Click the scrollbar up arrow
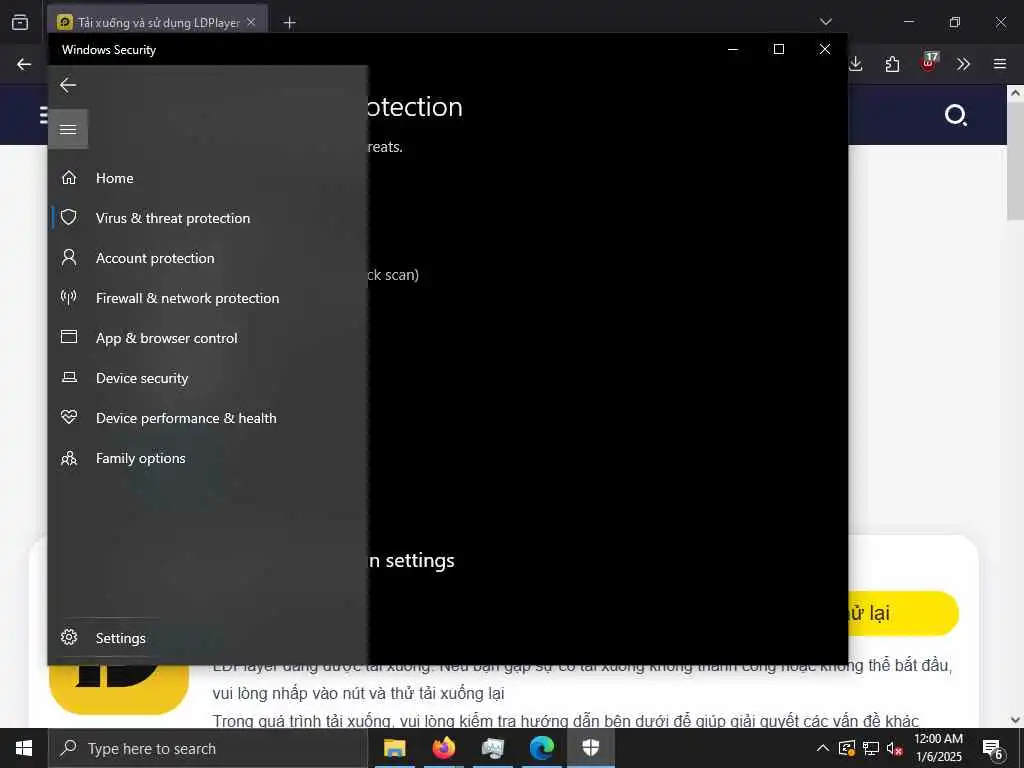 (x=1015, y=93)
